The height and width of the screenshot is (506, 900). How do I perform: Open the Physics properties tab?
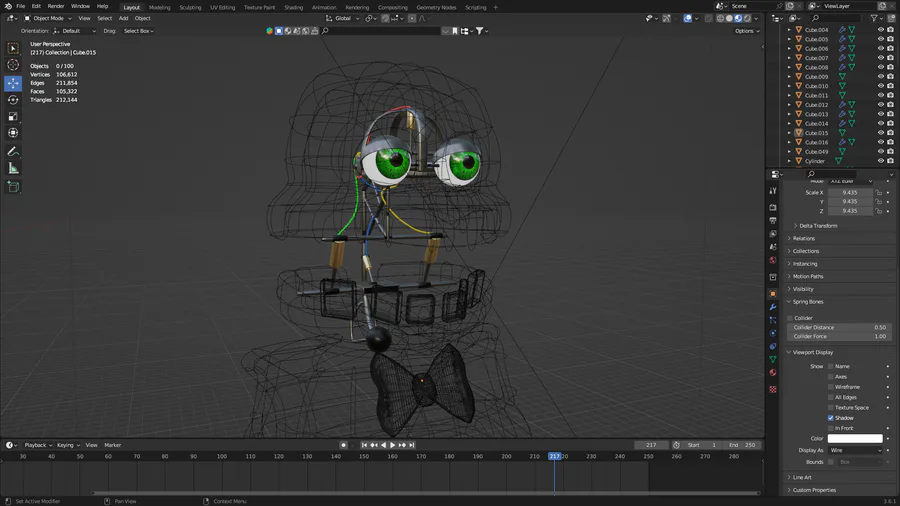(x=773, y=333)
